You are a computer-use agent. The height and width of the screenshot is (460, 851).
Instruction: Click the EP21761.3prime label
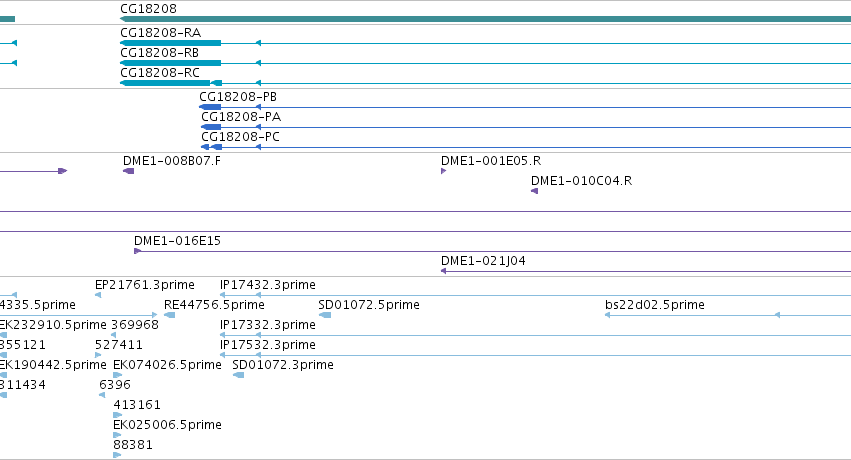pos(144,285)
